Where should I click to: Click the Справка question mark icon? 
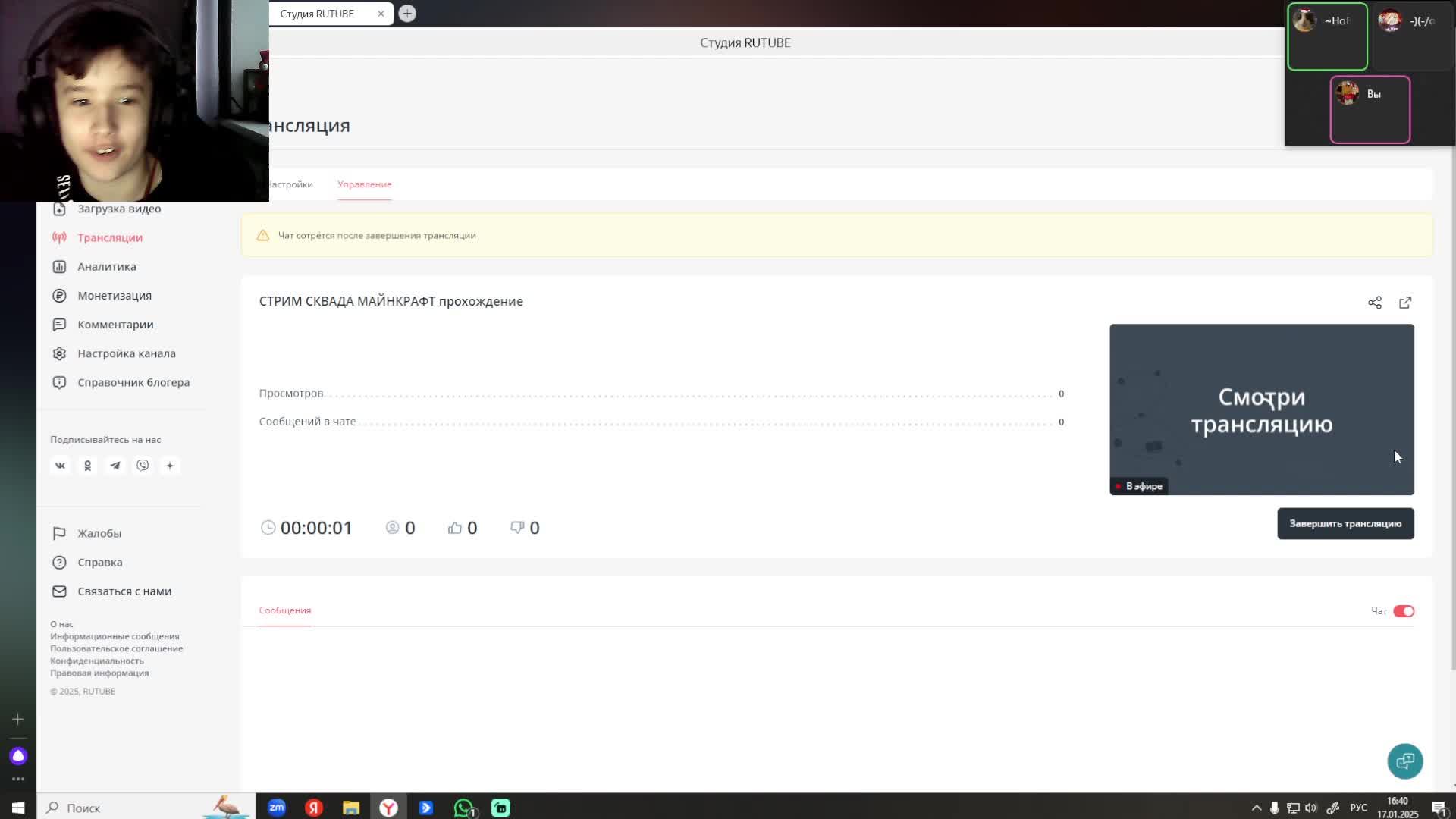click(59, 562)
